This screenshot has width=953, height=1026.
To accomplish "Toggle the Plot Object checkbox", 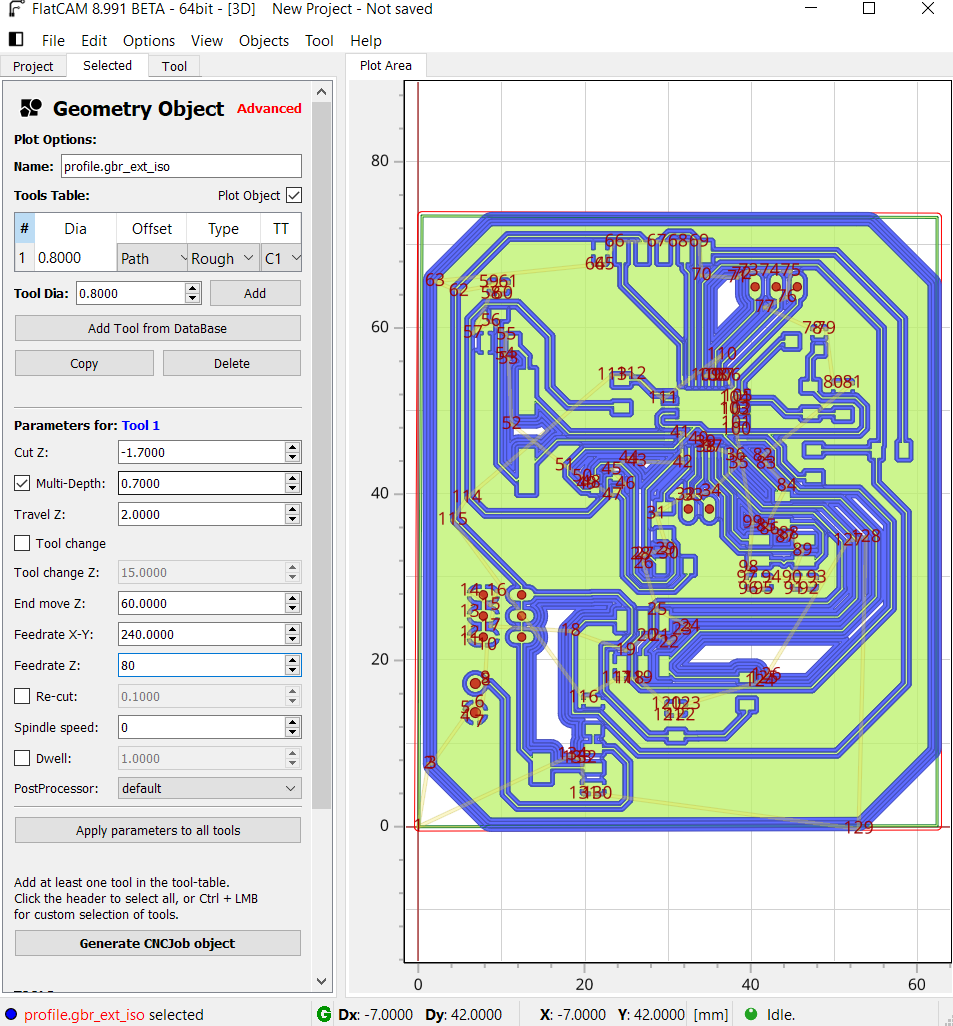I will pos(294,196).
